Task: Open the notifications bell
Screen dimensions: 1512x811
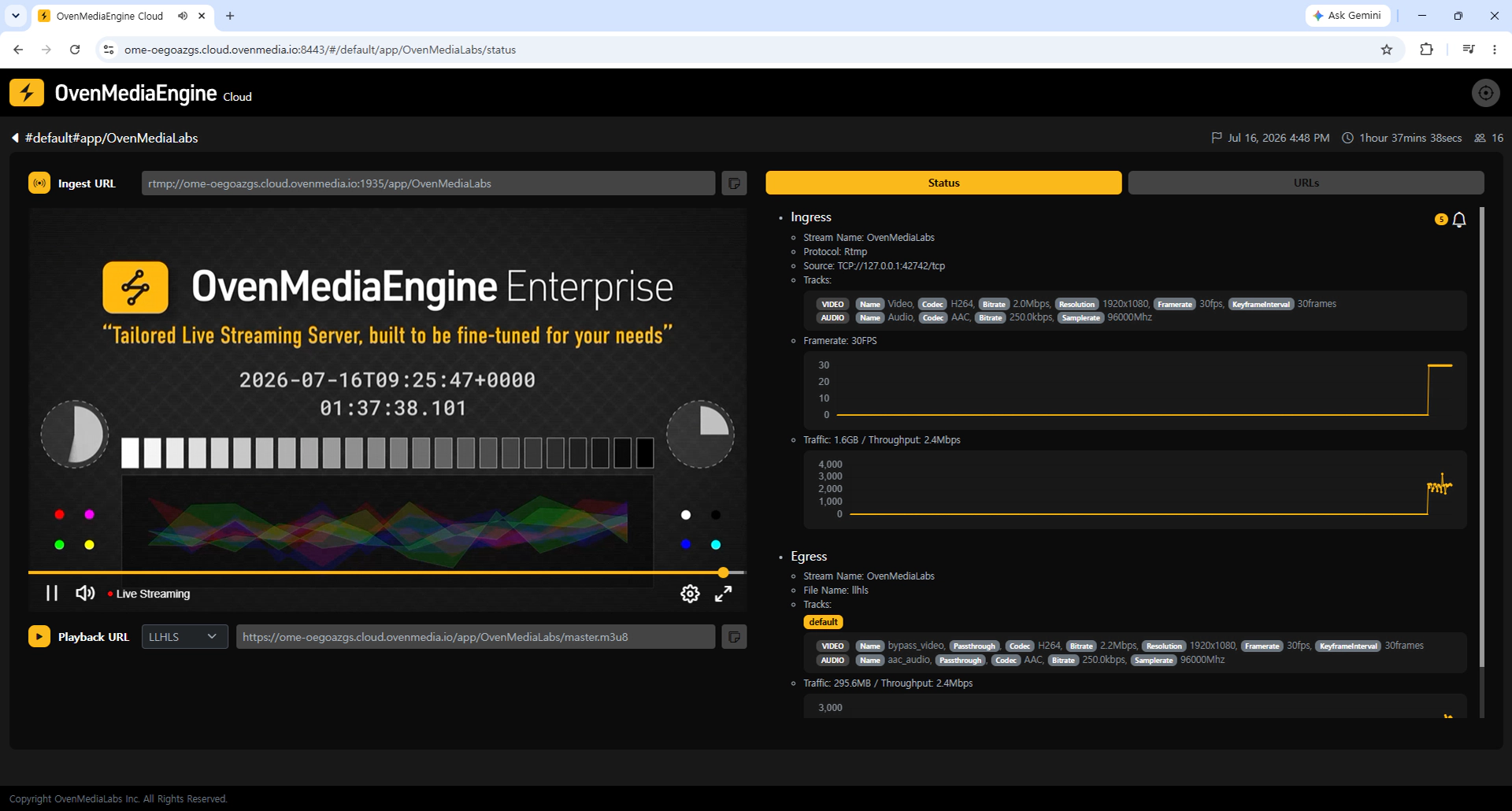Action: point(1459,220)
